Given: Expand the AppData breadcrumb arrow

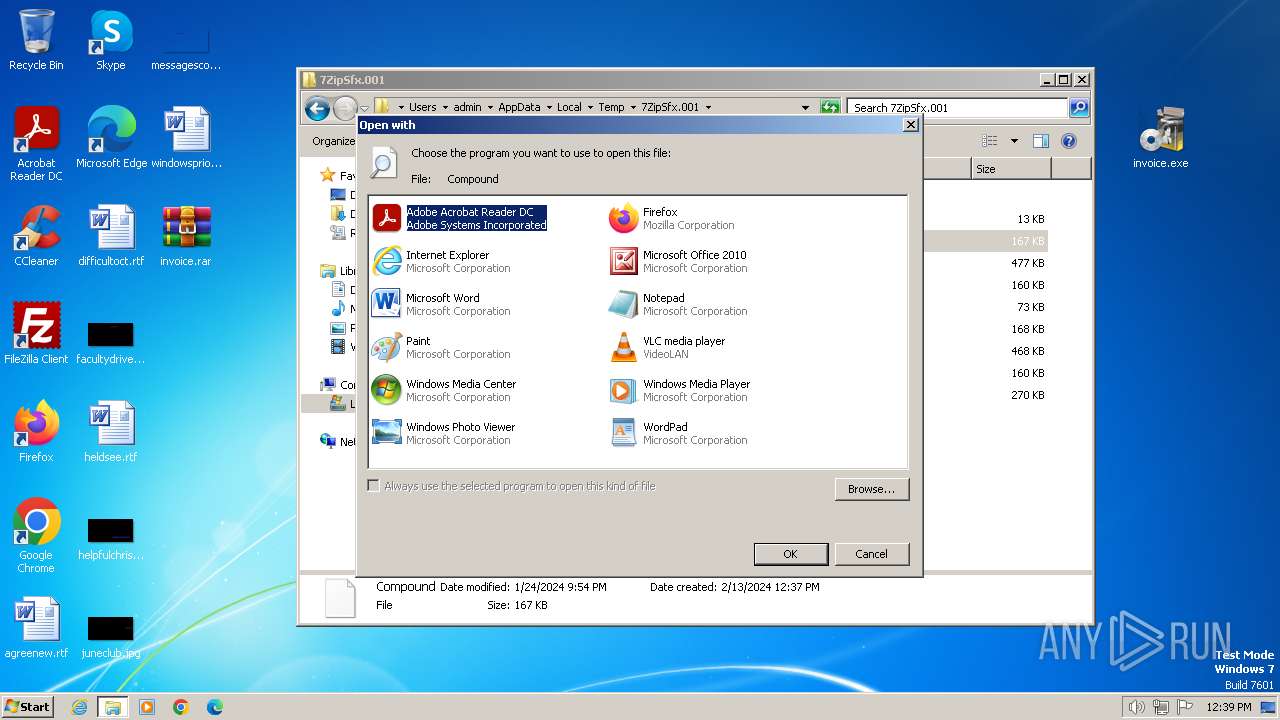Looking at the screenshot, I should click(547, 107).
